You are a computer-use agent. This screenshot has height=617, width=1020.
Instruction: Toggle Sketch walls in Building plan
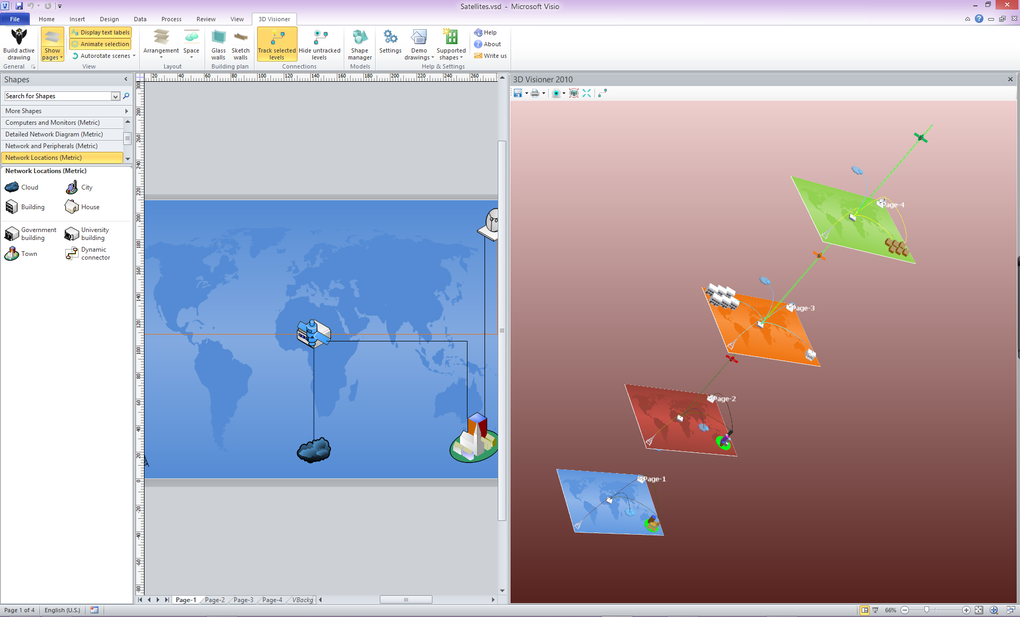241,44
